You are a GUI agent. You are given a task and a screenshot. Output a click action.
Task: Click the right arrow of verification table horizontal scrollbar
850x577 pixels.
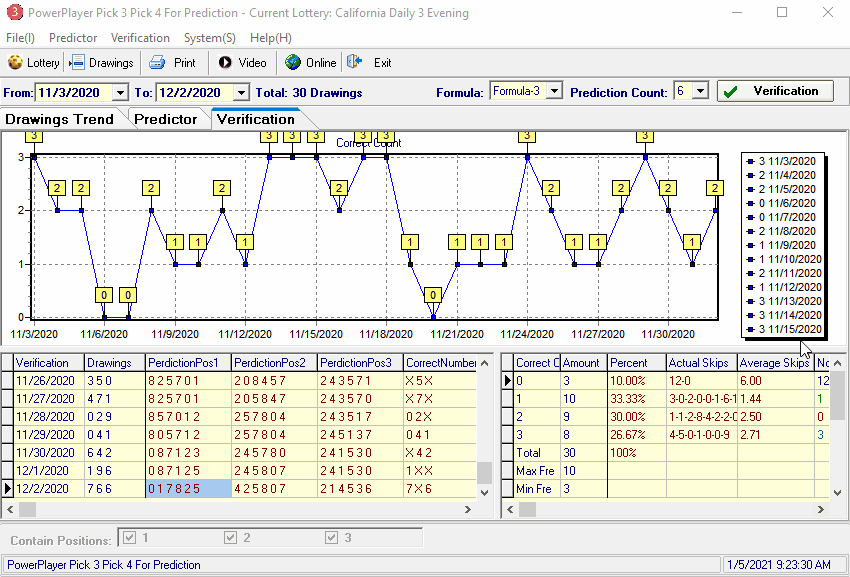pos(468,509)
